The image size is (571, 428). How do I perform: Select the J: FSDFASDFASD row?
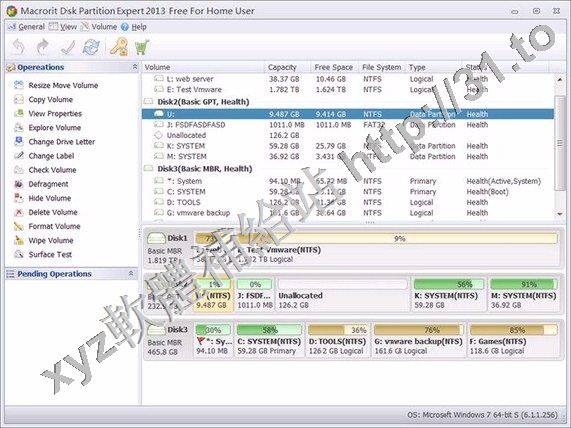(x=348, y=125)
